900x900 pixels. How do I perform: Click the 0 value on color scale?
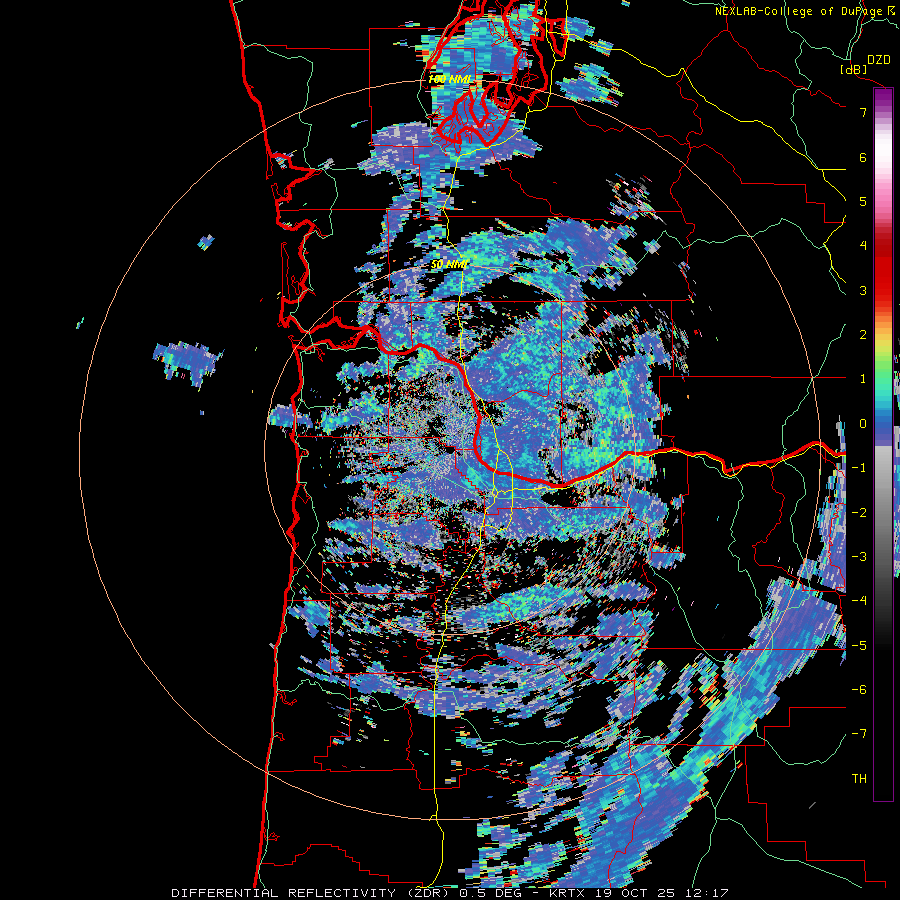[863, 424]
